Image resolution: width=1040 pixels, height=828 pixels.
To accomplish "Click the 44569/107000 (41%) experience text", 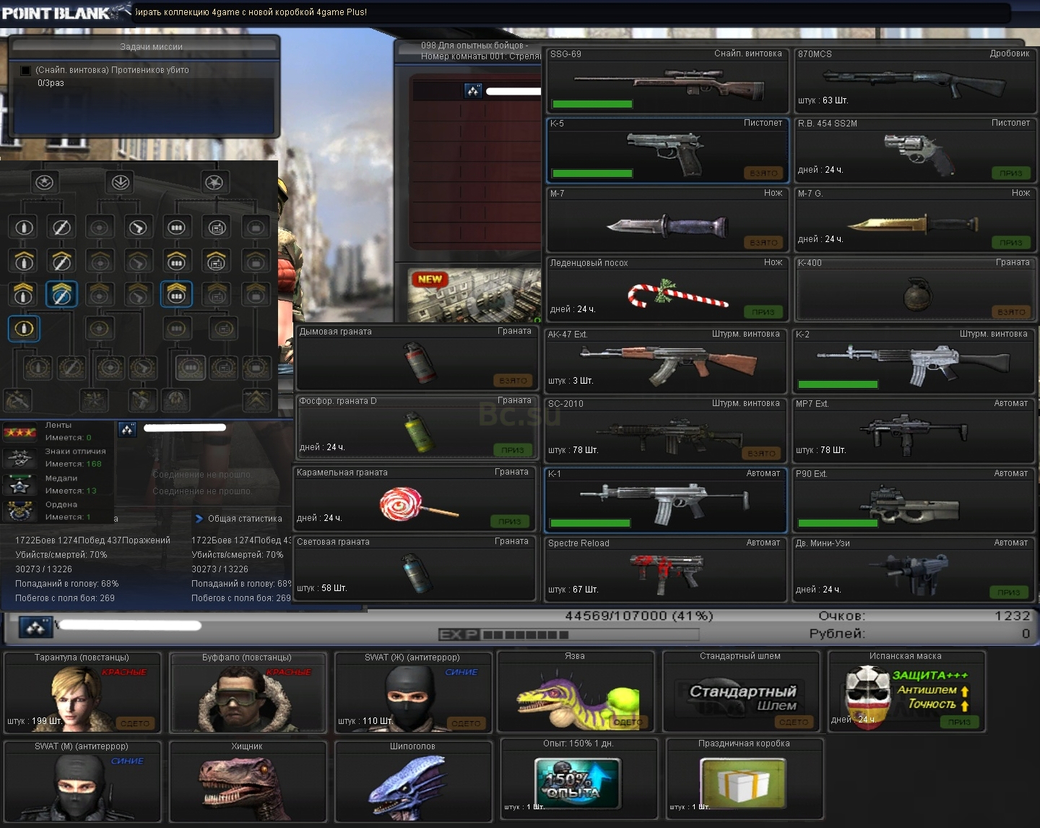I will pyautogui.click(x=639, y=616).
